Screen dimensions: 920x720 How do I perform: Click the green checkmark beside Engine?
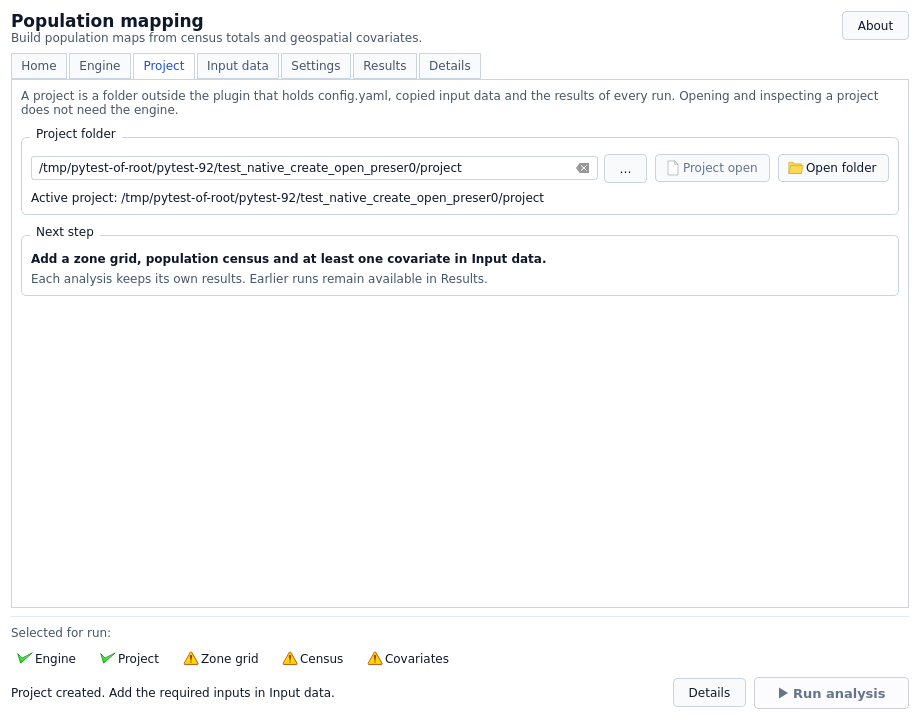pos(24,658)
